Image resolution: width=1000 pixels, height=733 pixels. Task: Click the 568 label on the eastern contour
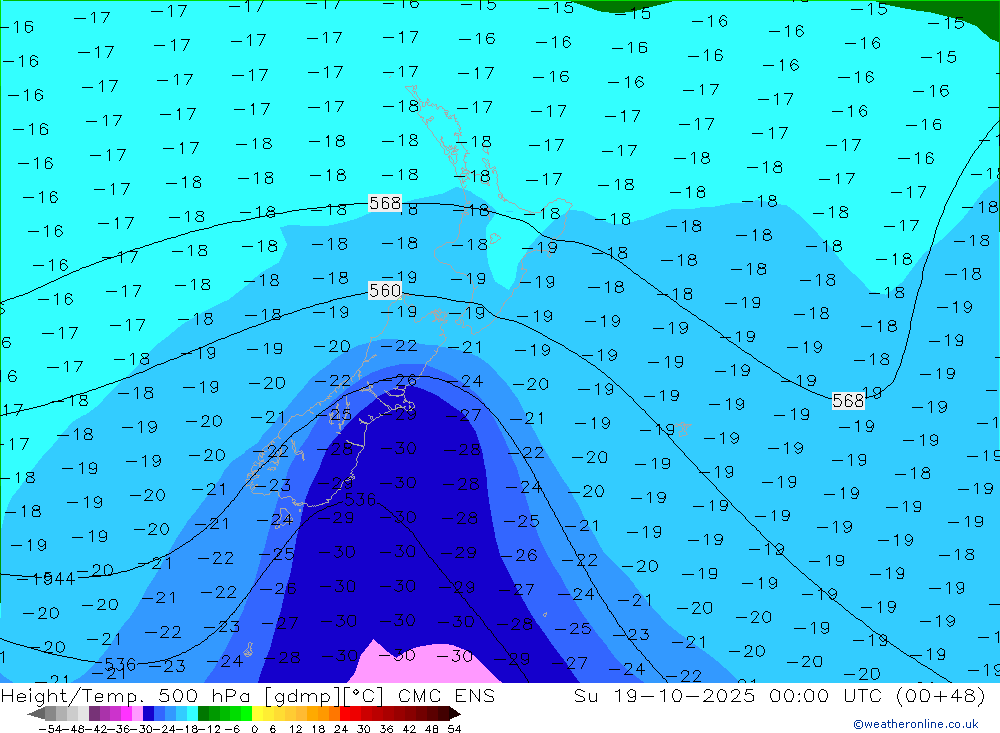pyautogui.click(x=848, y=401)
